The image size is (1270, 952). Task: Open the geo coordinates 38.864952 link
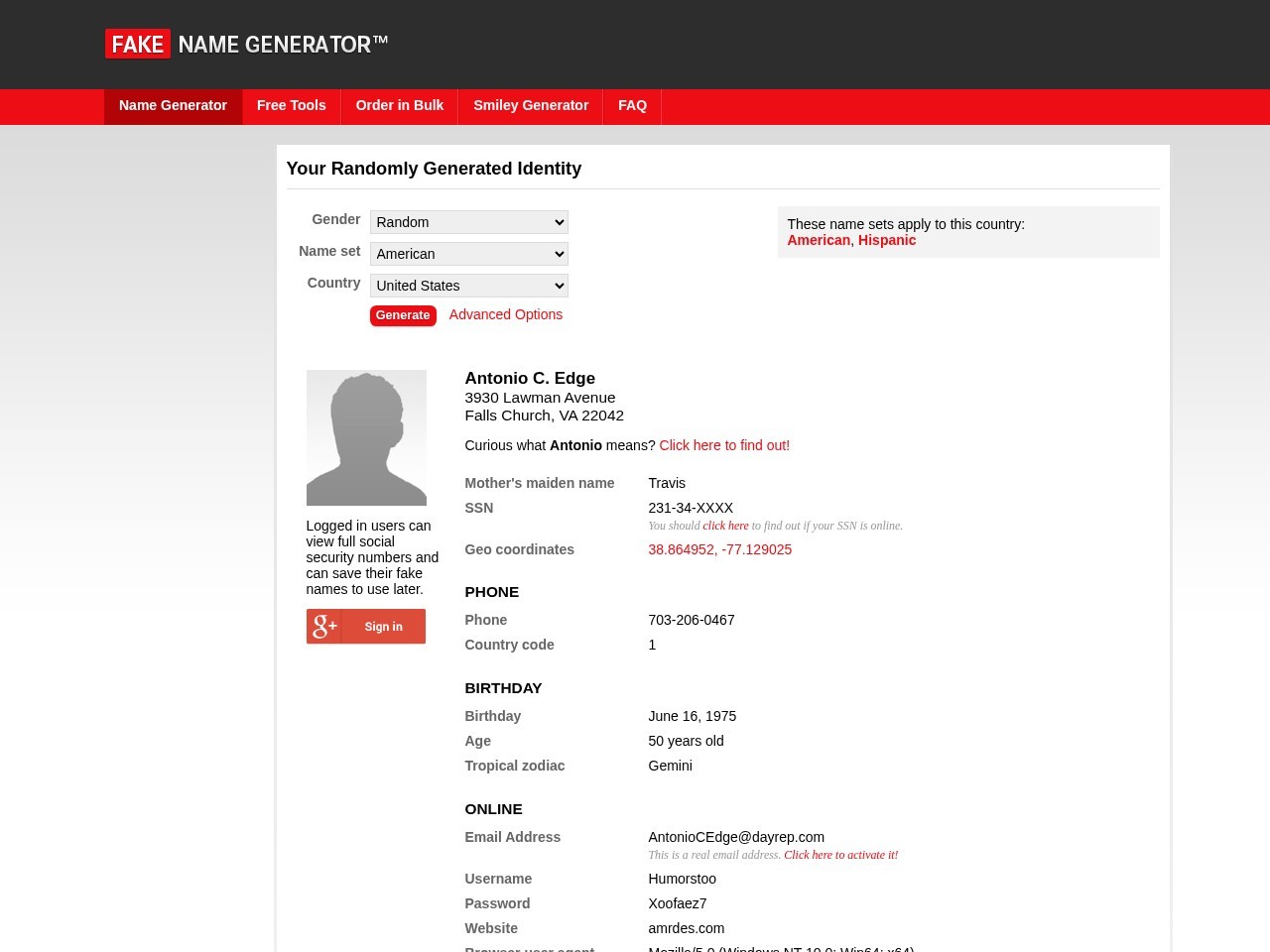pos(720,549)
